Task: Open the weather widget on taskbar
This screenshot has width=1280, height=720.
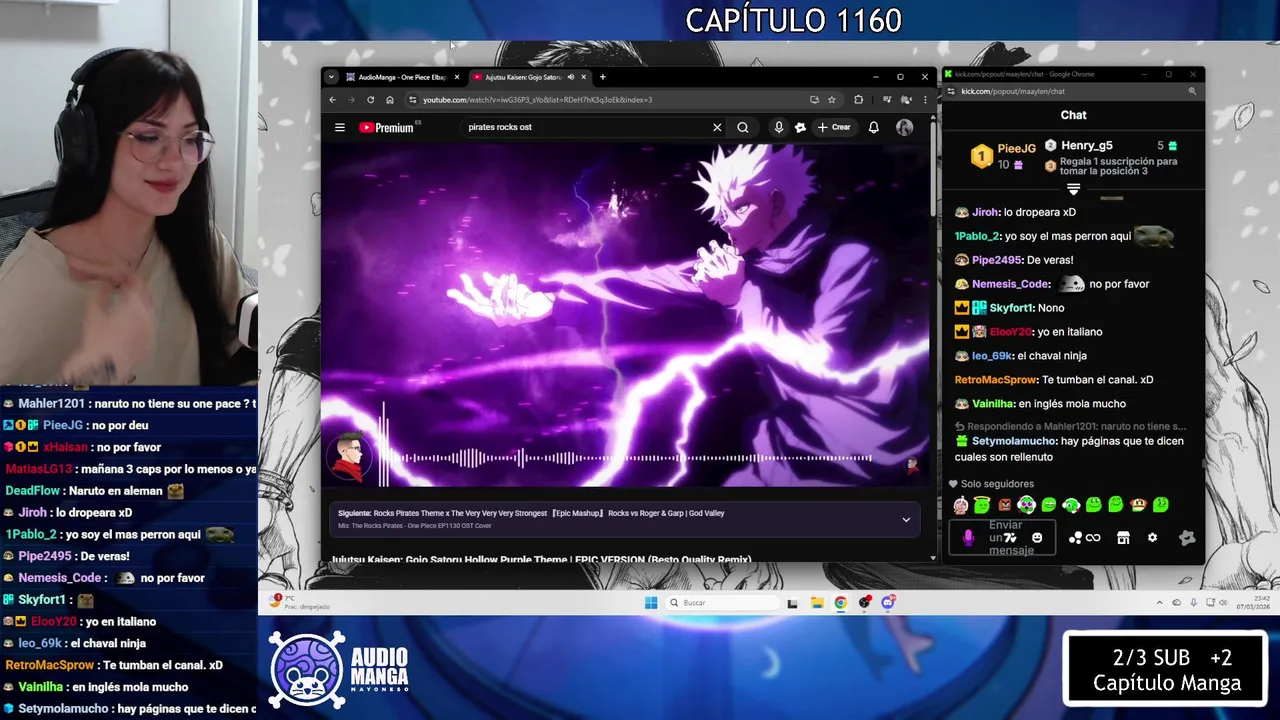Action: click(300, 602)
